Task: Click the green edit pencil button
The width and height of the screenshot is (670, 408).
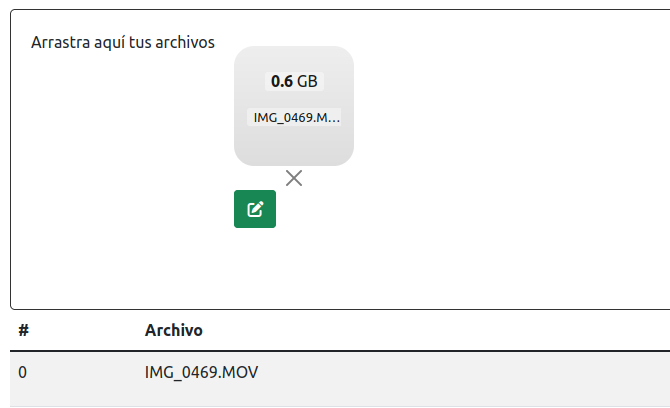Action: pyautogui.click(x=255, y=209)
